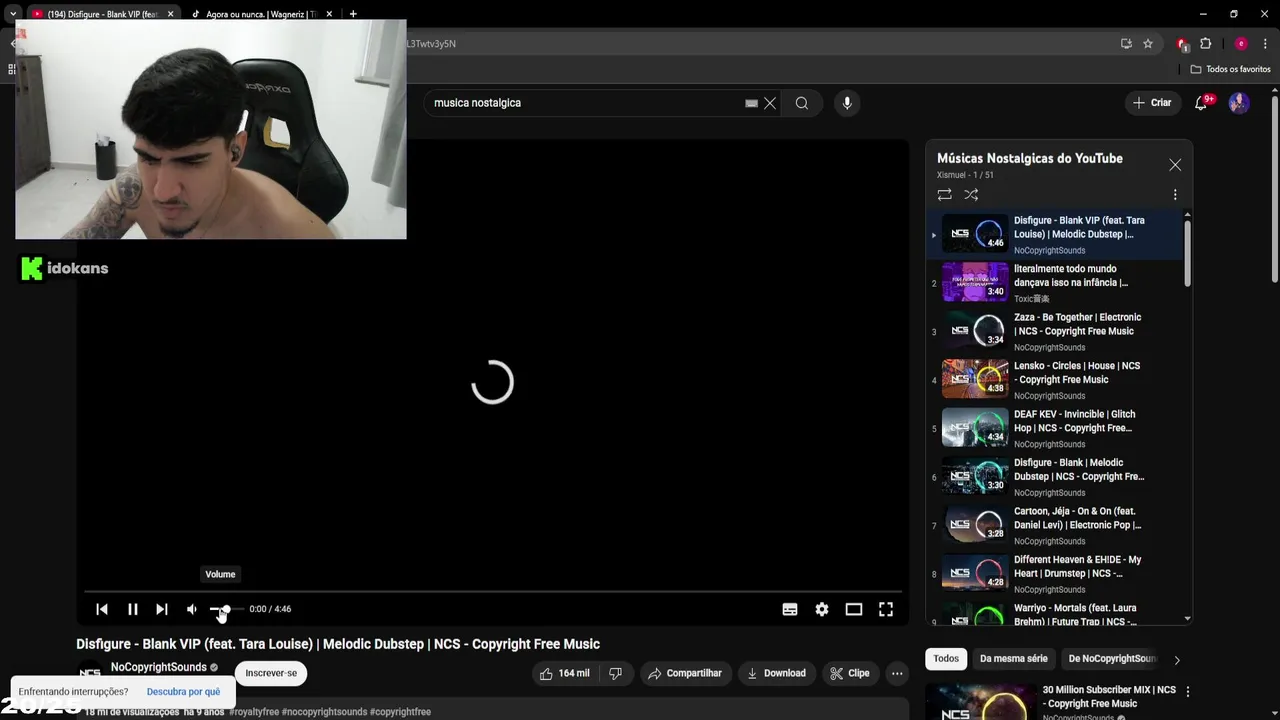
Task: Toggle playlist loop
Action: coord(944,195)
